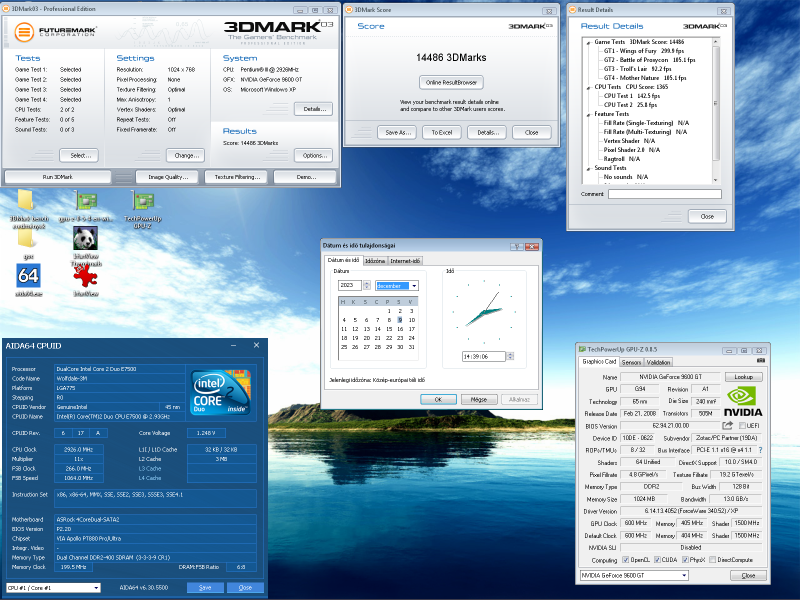Click the Online ResultBrowser button

[451, 82]
